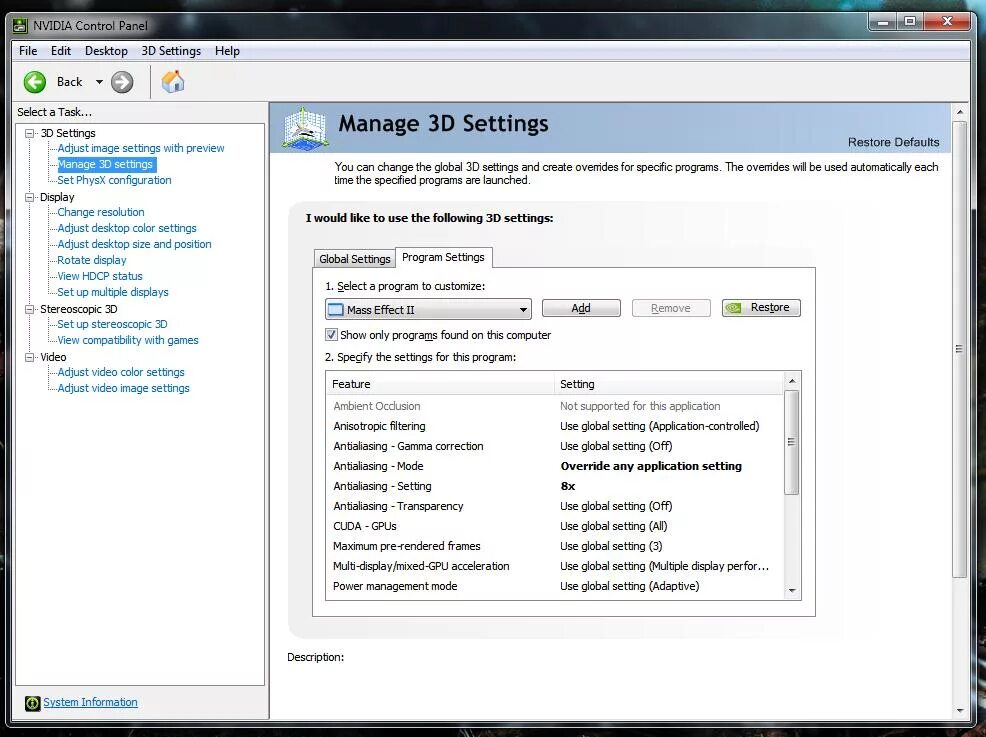
Task: Open View HDCP status
Action: coord(100,276)
